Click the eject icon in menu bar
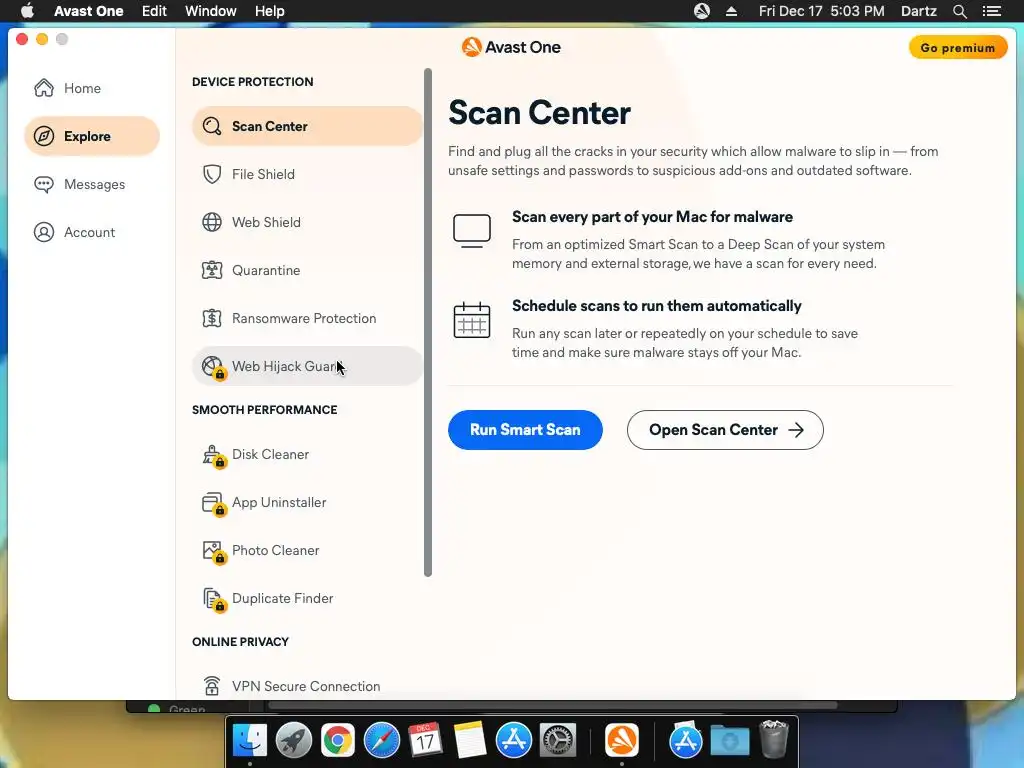The width and height of the screenshot is (1024, 768). [731, 11]
